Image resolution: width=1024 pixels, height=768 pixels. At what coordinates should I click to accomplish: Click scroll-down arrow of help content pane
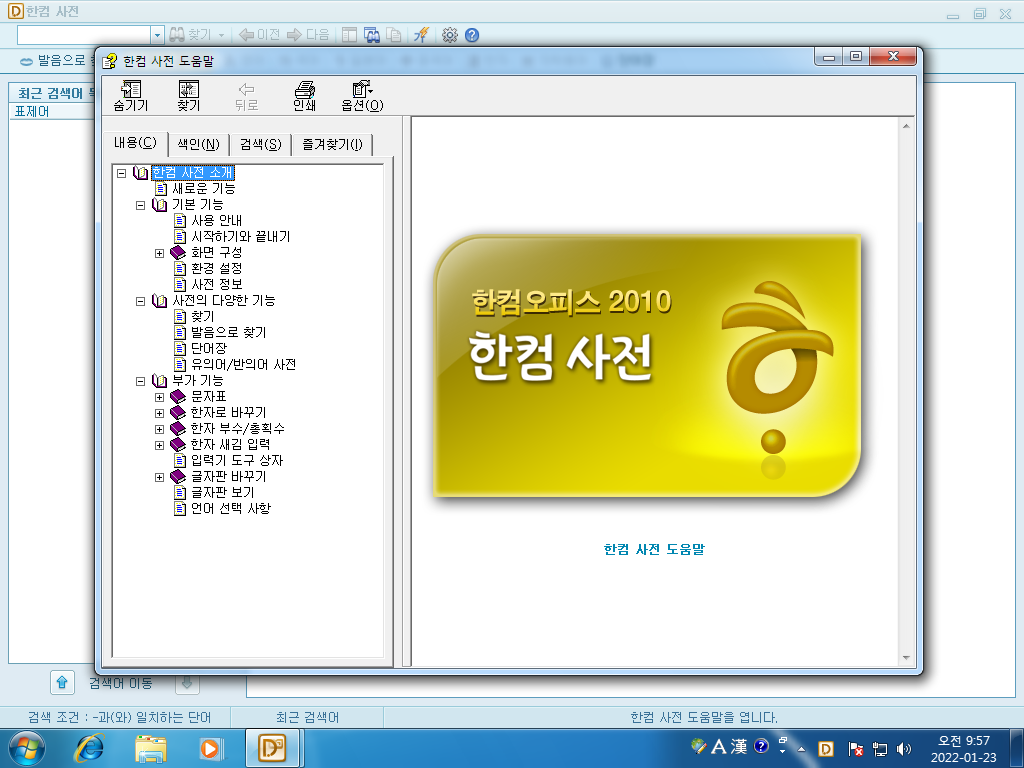coord(906,658)
